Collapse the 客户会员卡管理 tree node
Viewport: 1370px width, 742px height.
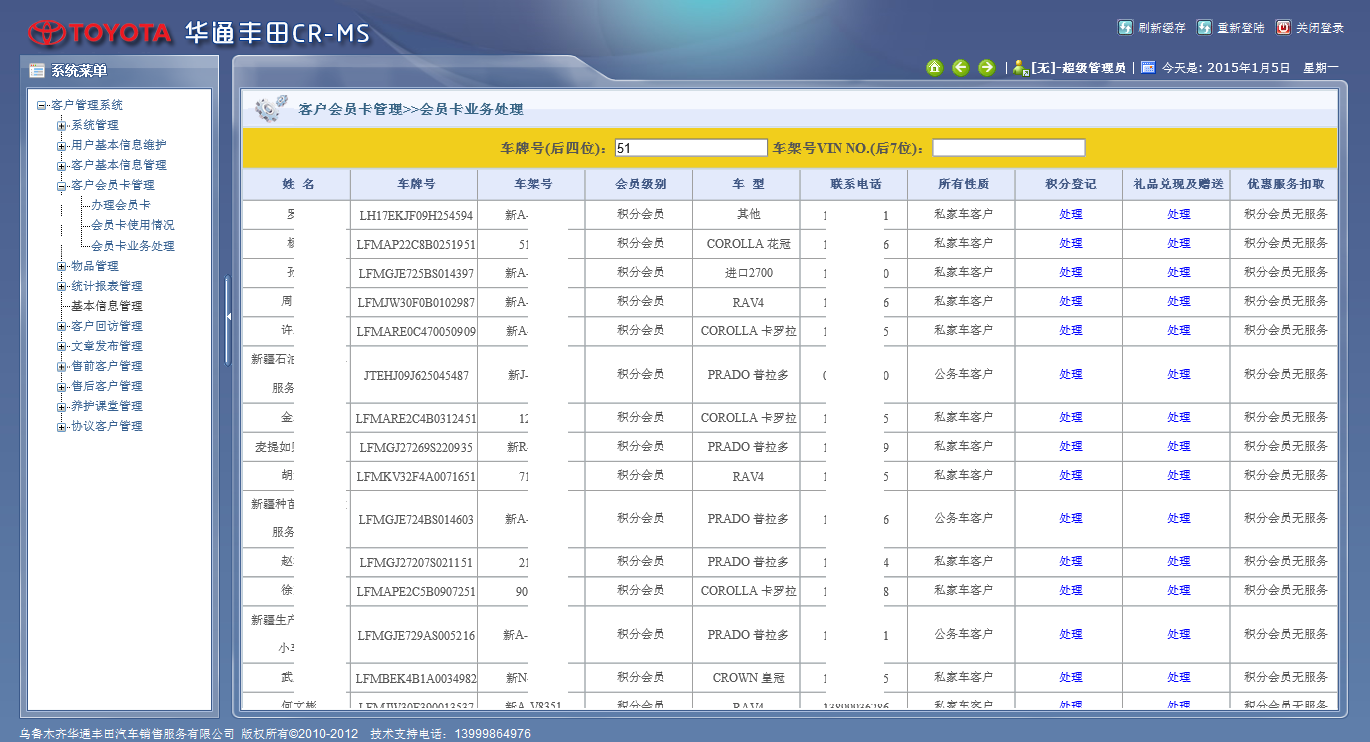pos(62,186)
